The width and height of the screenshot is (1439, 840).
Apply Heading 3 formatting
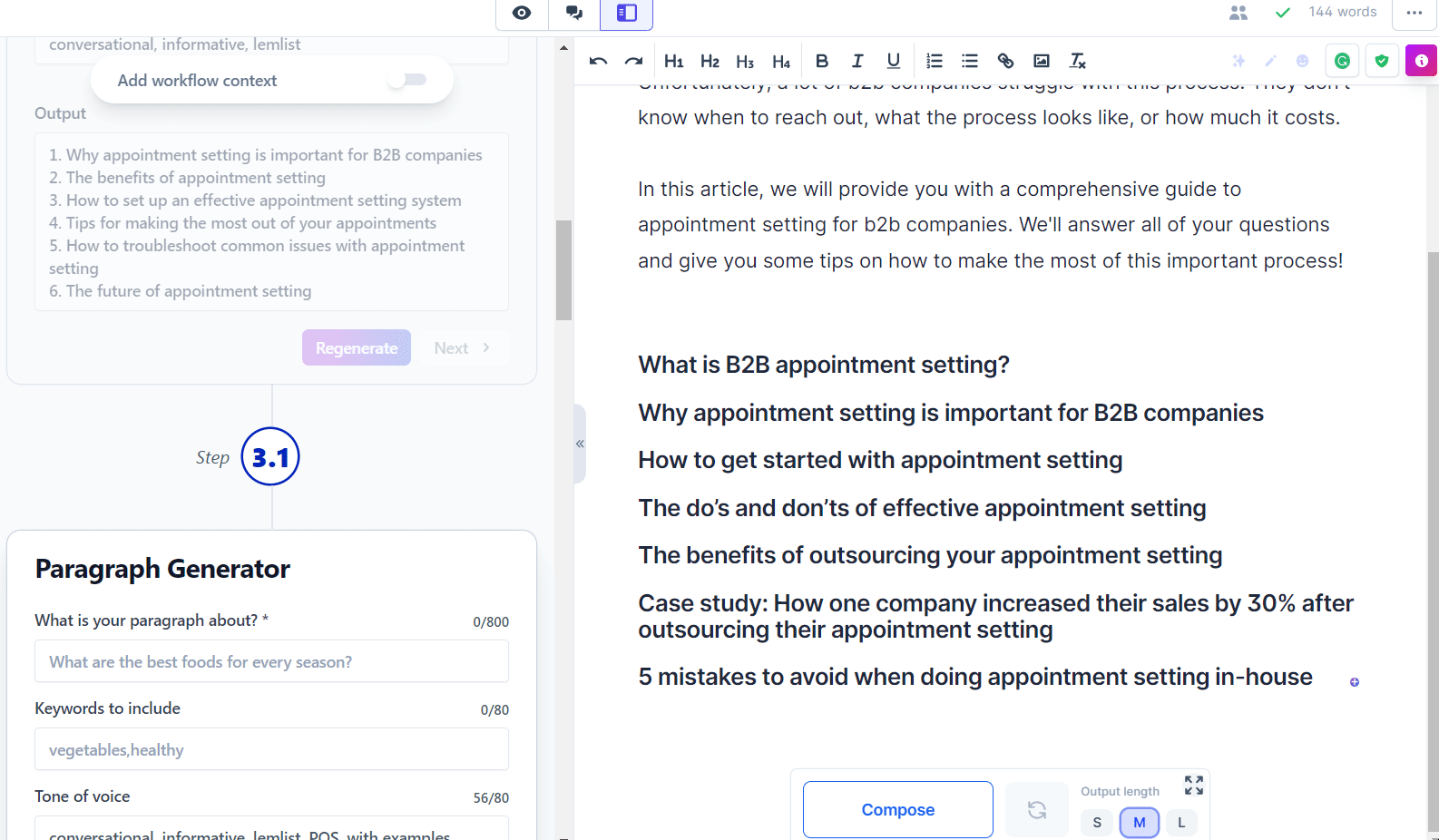[x=745, y=61]
